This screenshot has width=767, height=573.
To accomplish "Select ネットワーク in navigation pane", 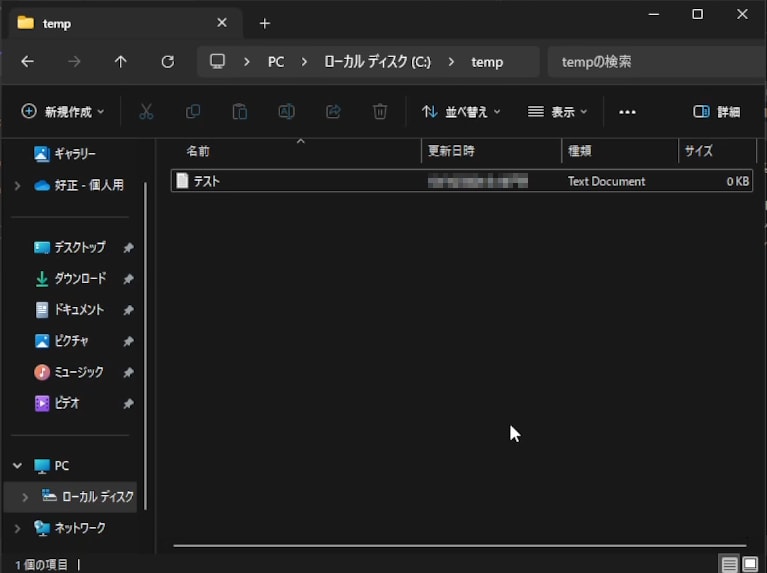I will click(x=69, y=528).
